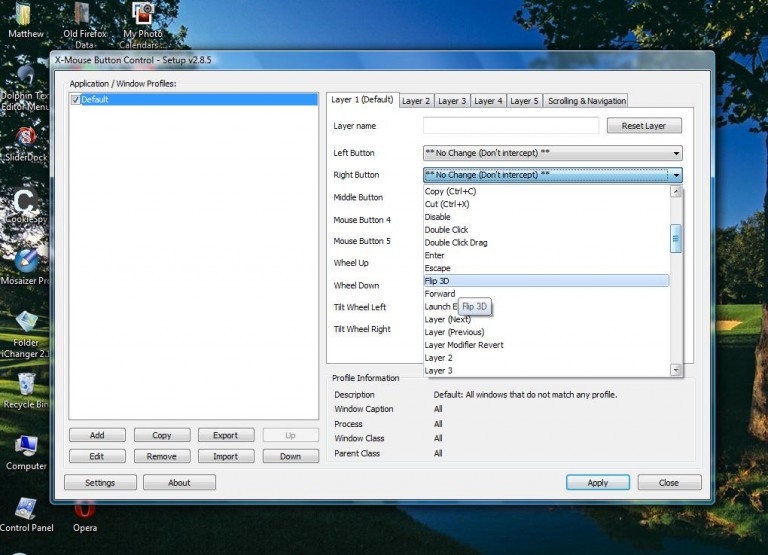
Task: Open the Mosaizer Pro desktop icon
Action: click(x=25, y=261)
